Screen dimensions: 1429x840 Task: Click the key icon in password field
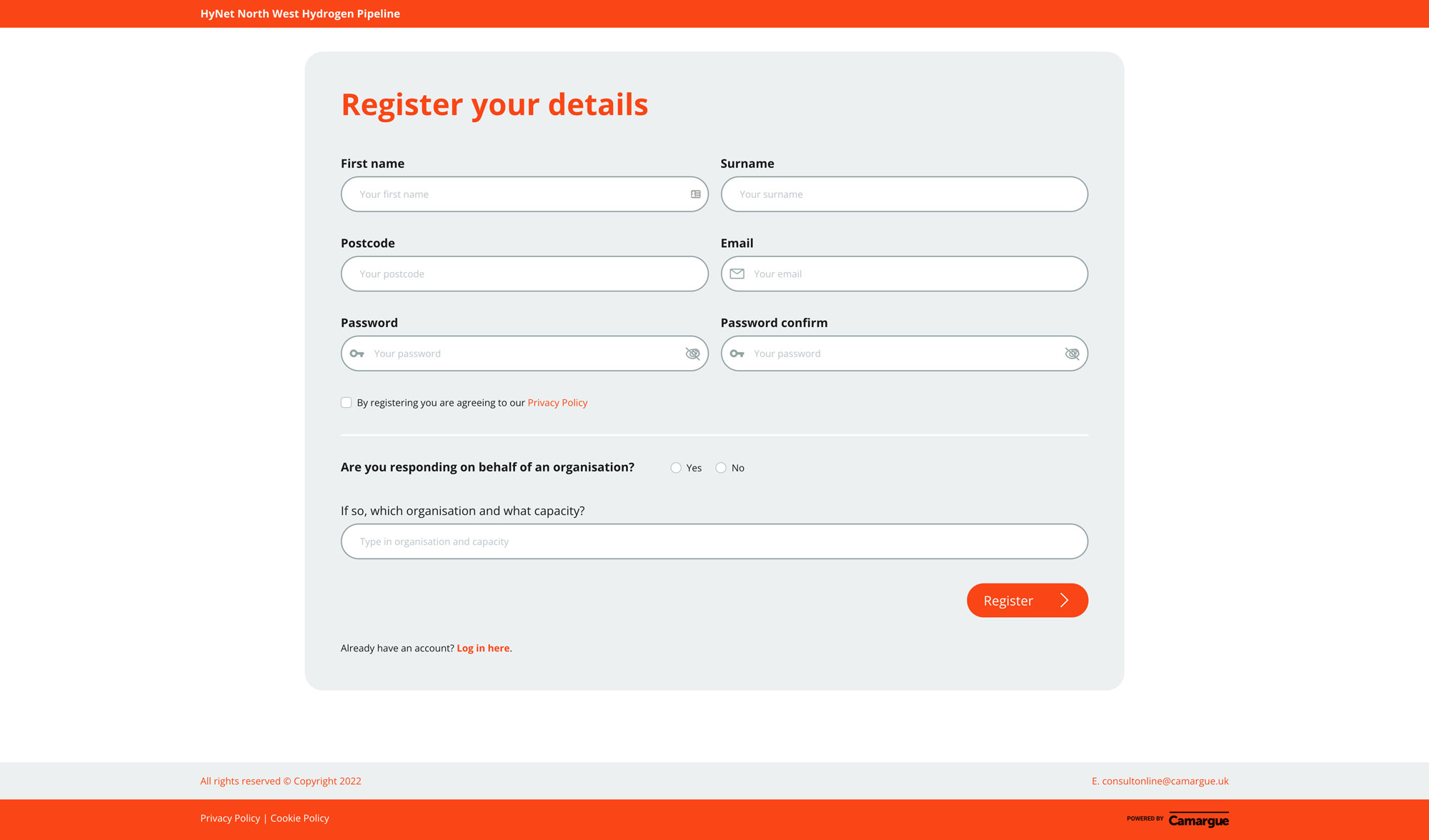pos(359,353)
